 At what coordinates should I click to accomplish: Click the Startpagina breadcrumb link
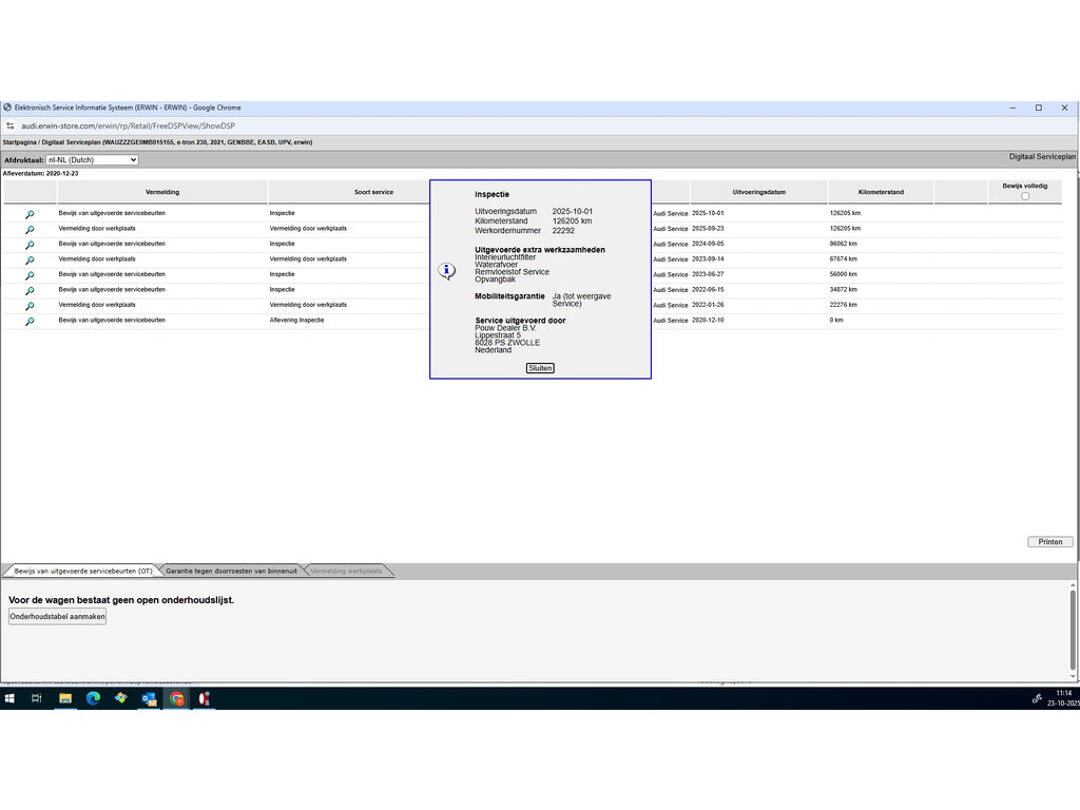tap(20, 143)
